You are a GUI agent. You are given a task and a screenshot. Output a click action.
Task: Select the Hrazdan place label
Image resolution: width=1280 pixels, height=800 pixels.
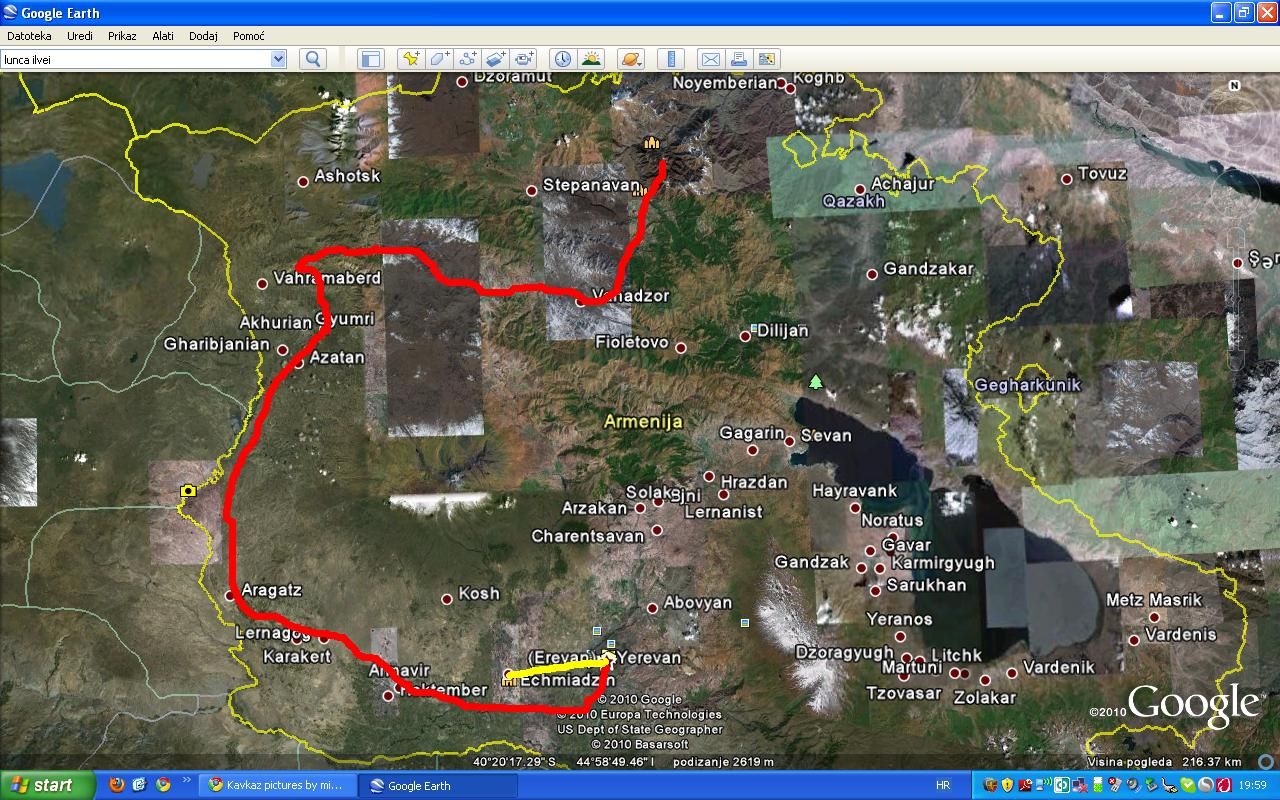pos(754,482)
